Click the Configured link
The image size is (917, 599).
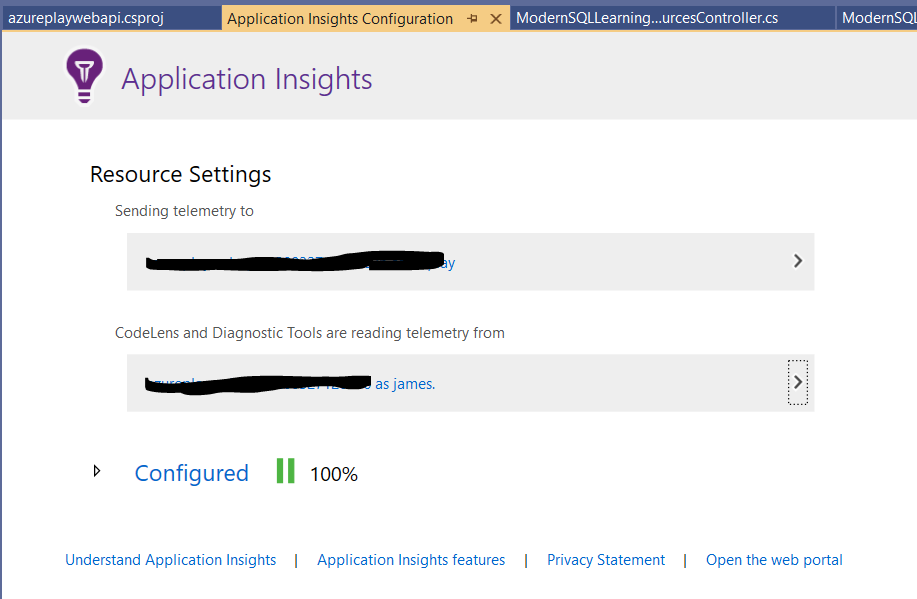coord(191,473)
